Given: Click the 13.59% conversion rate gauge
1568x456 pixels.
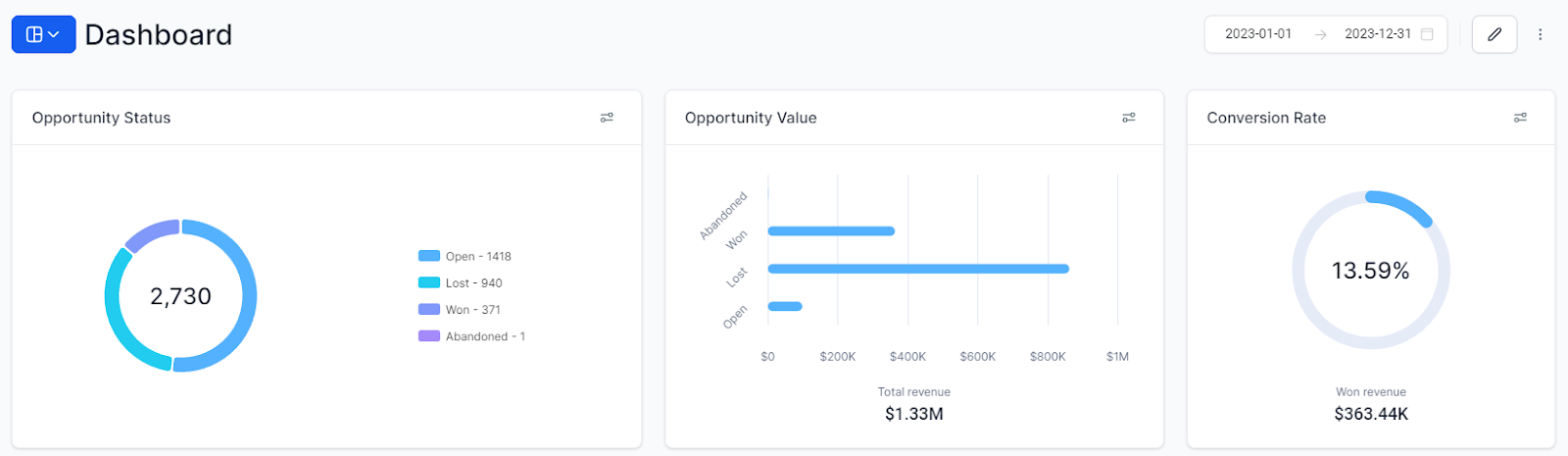Looking at the screenshot, I should click(x=1370, y=271).
